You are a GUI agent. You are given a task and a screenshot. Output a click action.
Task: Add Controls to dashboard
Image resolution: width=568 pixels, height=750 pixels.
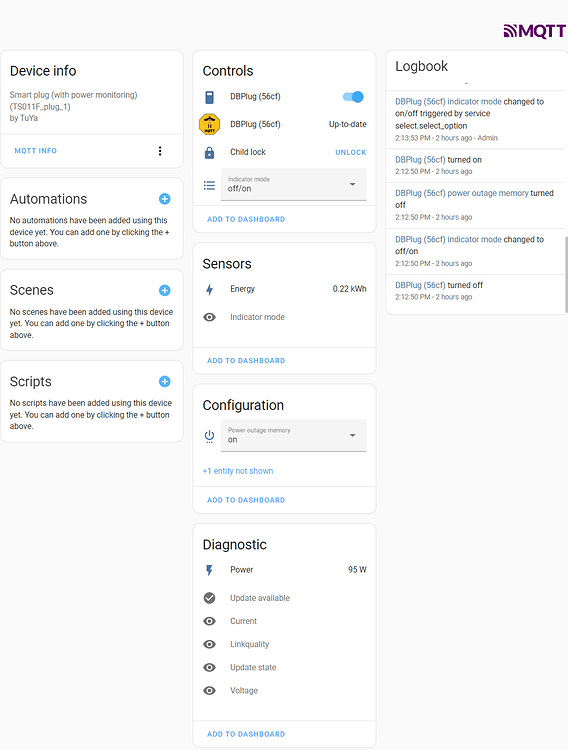[x=246, y=219]
